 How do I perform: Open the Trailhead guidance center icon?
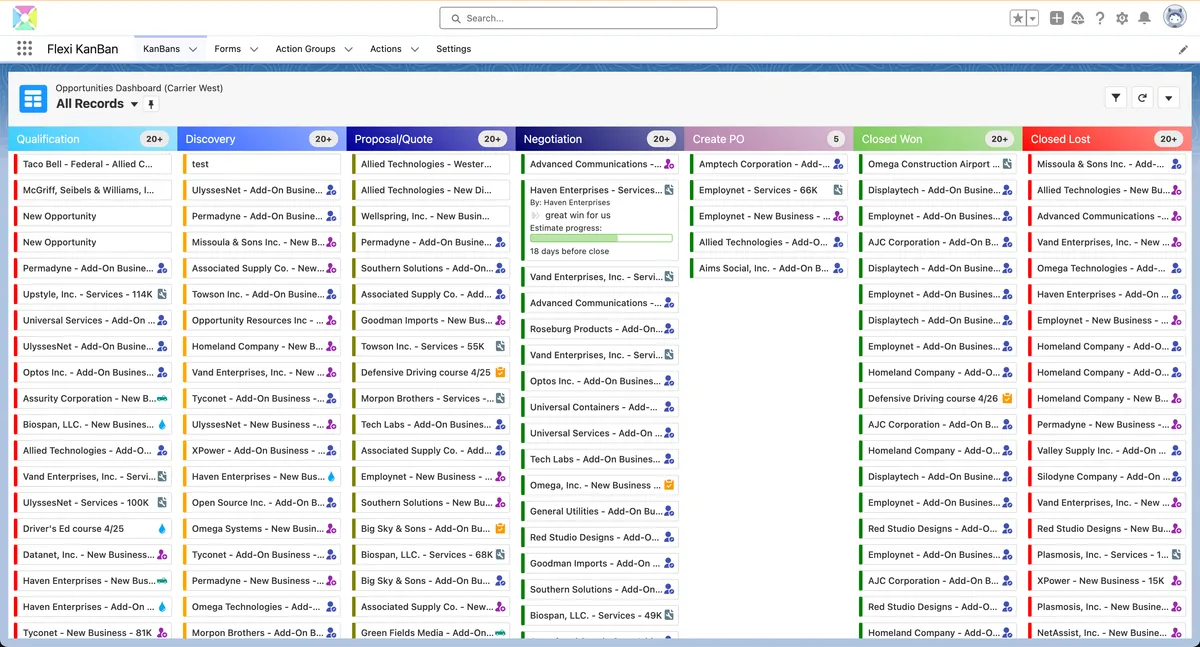(1078, 18)
